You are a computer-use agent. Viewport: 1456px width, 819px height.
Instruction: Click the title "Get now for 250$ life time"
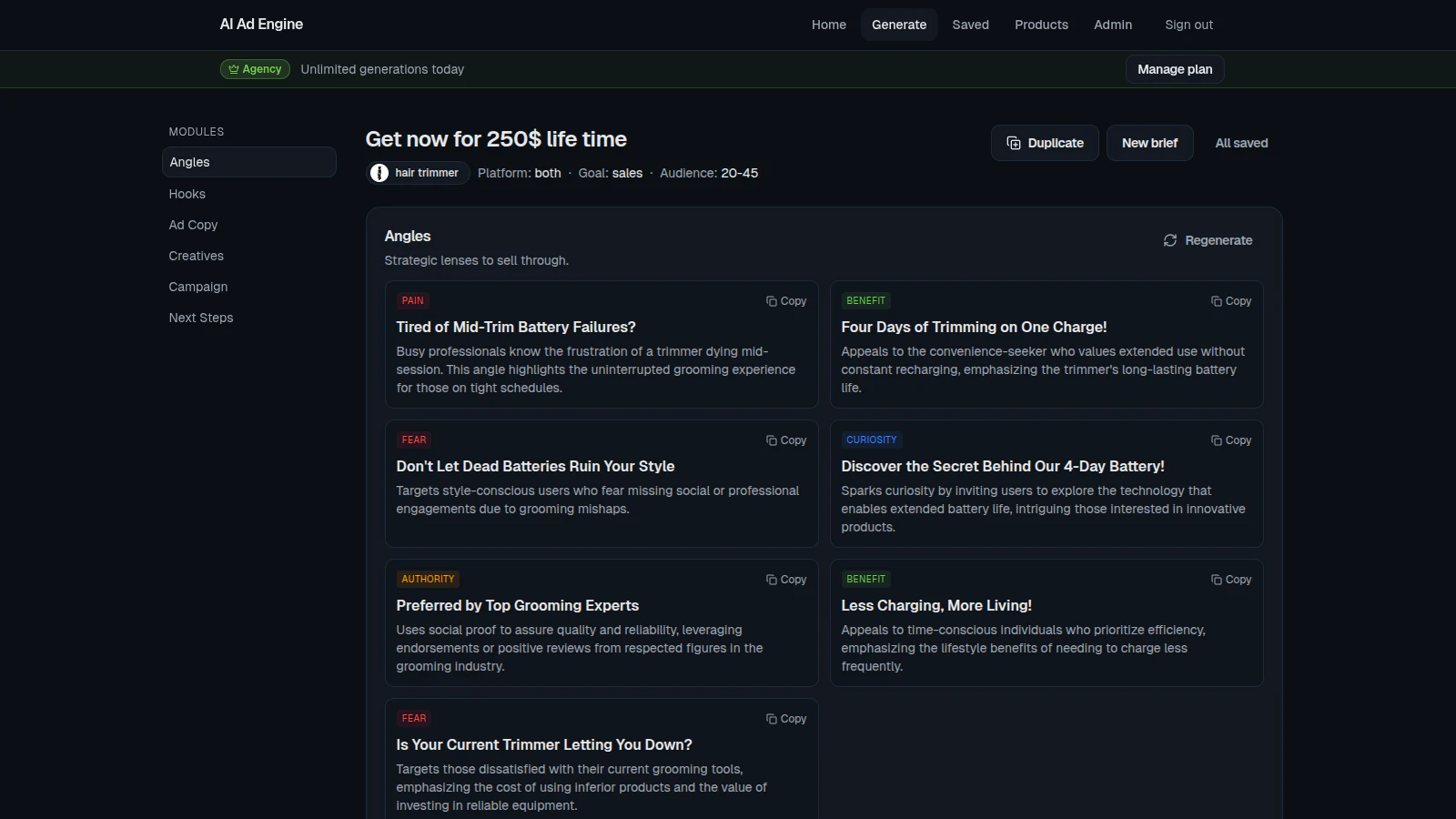pyautogui.click(x=496, y=139)
